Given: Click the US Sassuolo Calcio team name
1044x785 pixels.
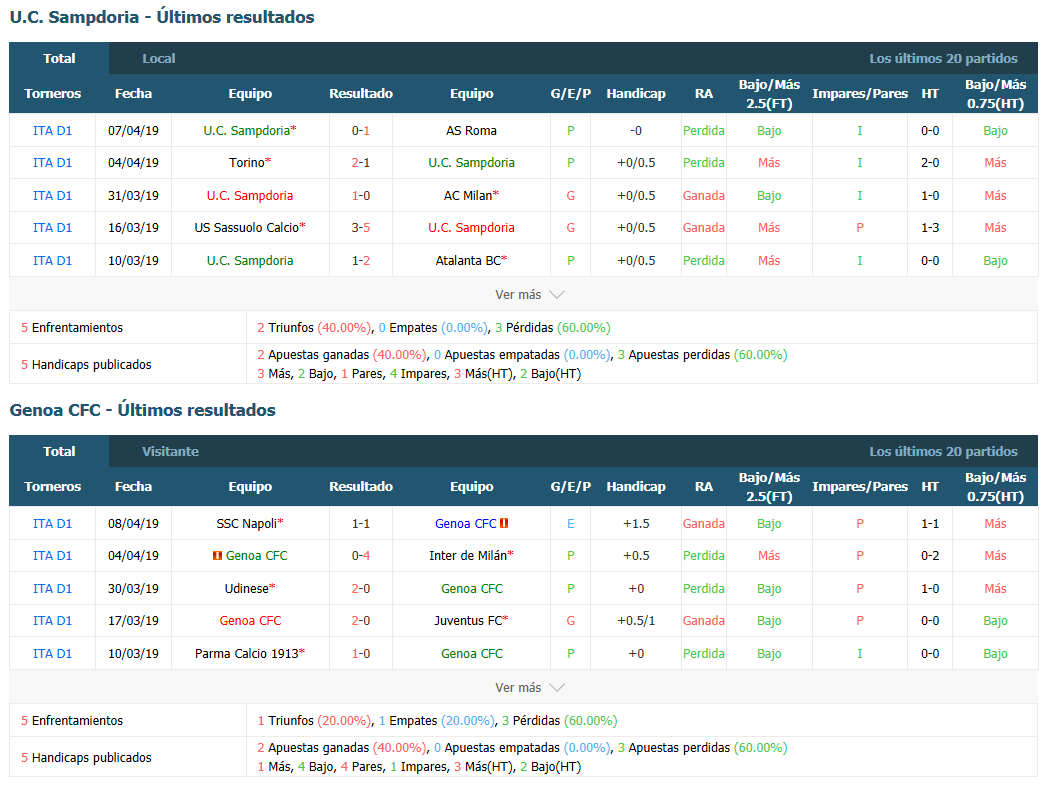Looking at the screenshot, I should (246, 228).
